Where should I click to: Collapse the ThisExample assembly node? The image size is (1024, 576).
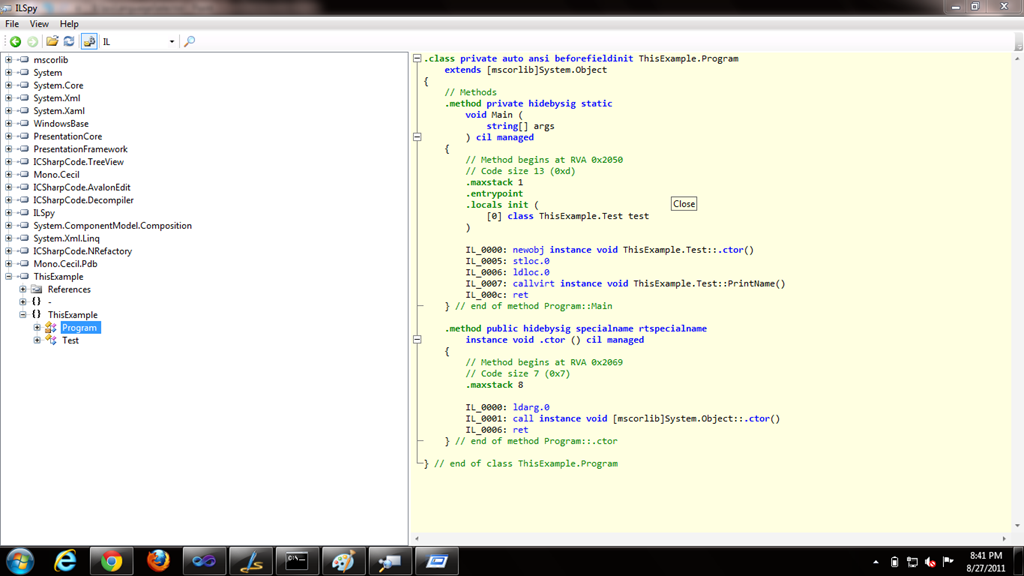[8, 276]
